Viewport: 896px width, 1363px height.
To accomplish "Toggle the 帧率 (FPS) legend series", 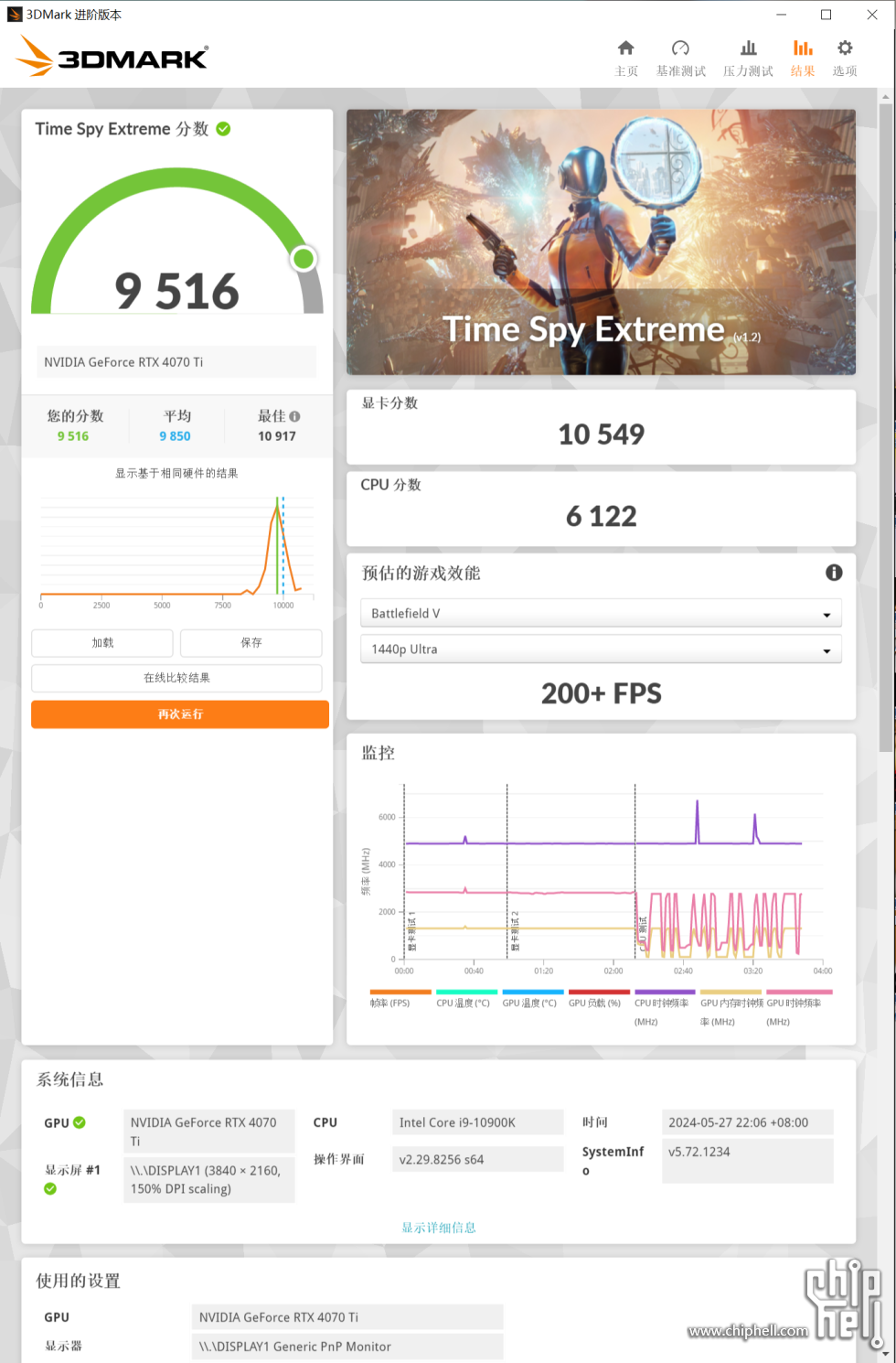I will 400,999.
